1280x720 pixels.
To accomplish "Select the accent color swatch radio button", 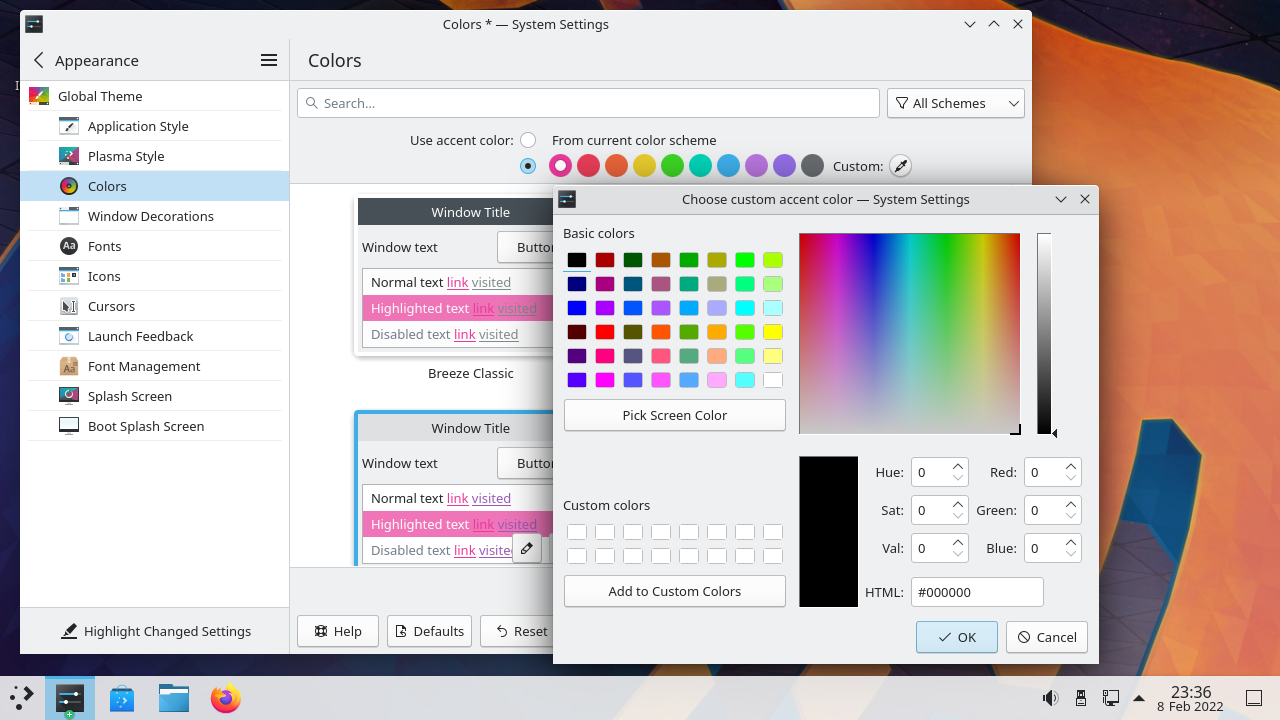I will click(x=528, y=166).
